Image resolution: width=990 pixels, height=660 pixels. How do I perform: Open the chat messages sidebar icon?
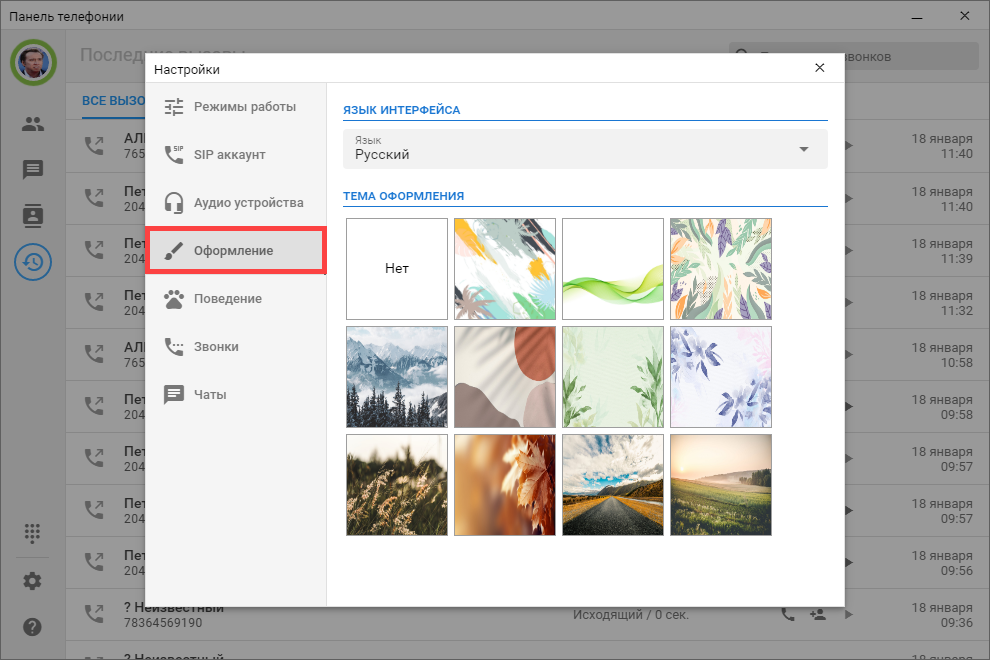(x=33, y=169)
